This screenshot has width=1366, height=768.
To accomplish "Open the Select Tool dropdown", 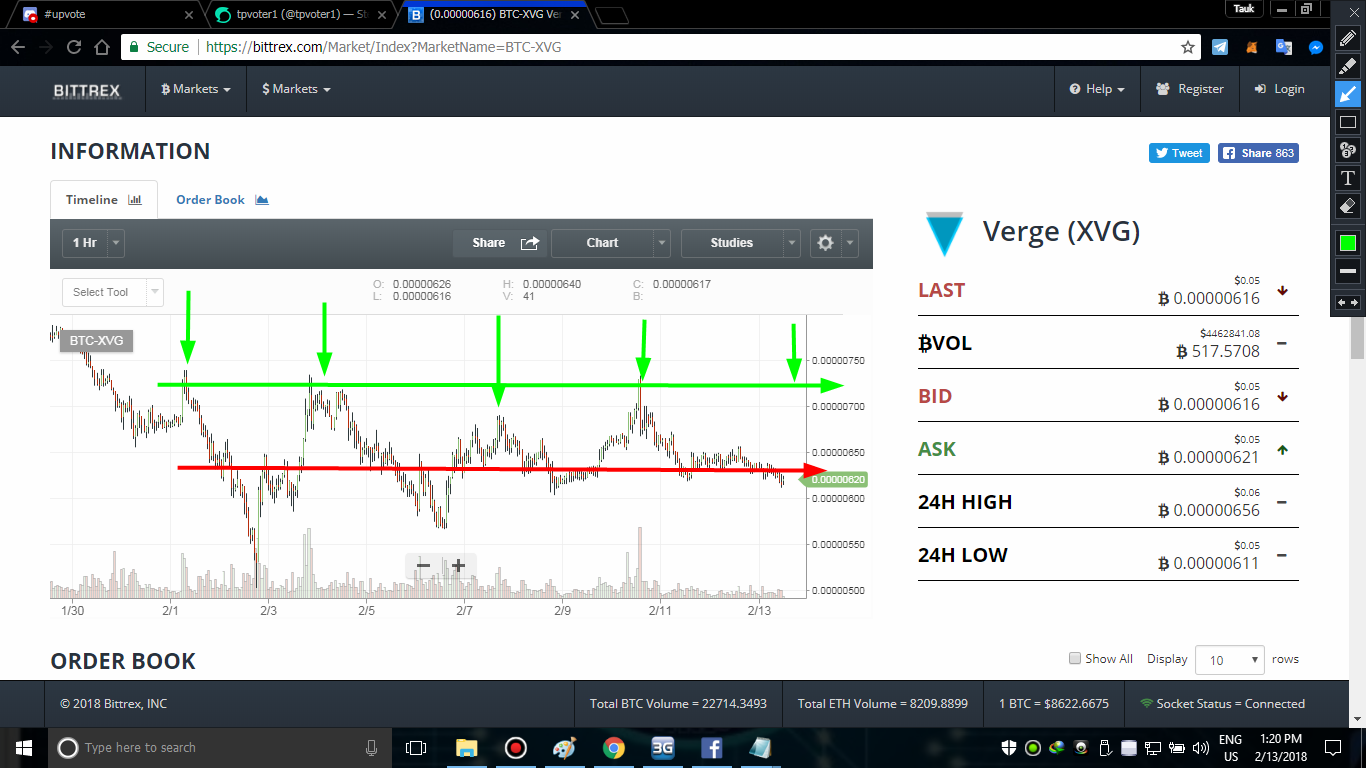I will (112, 292).
